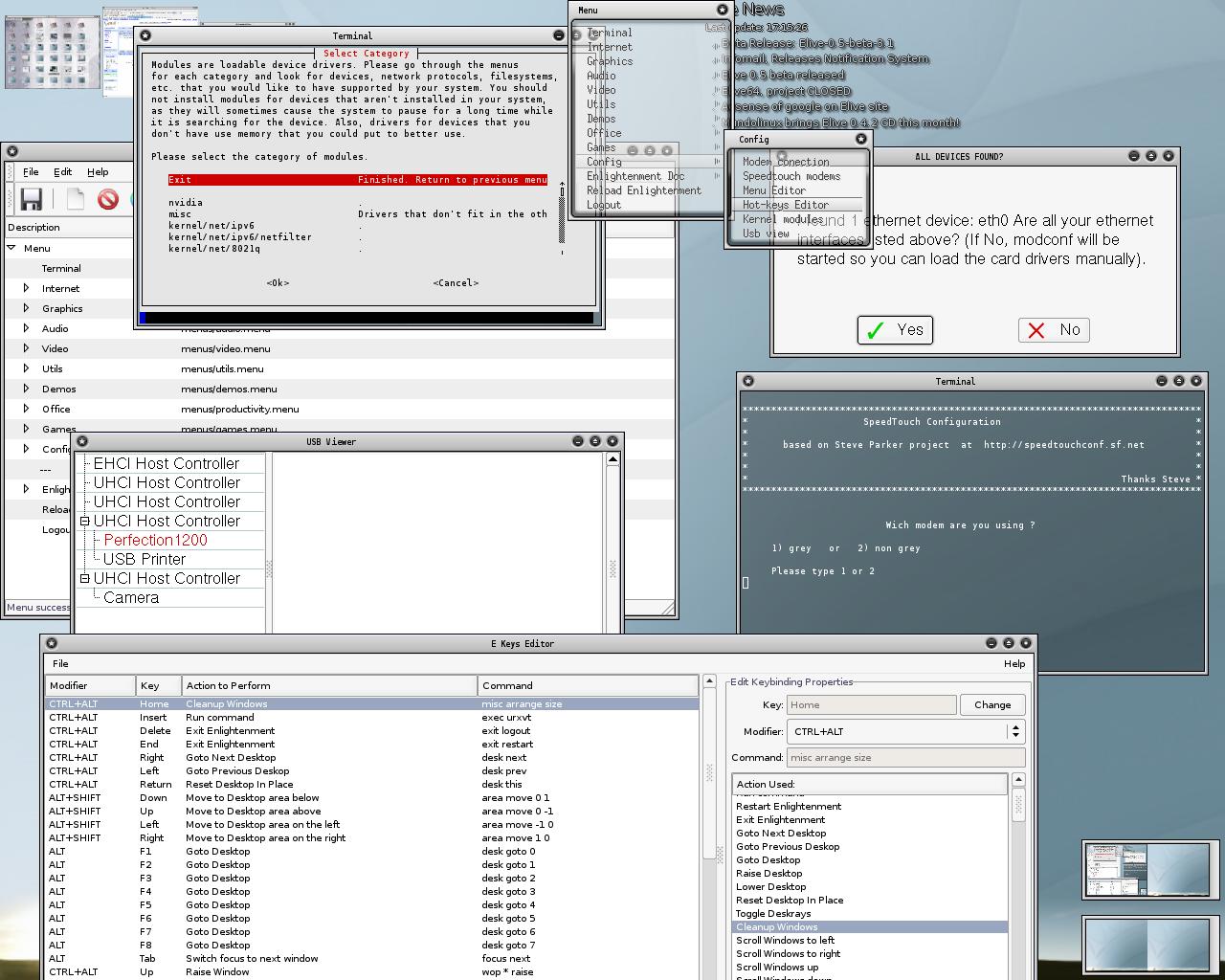Screen dimensions: 1225x980
Task: Click the Save floppy icon in Menu Editor
Action: click(32, 198)
